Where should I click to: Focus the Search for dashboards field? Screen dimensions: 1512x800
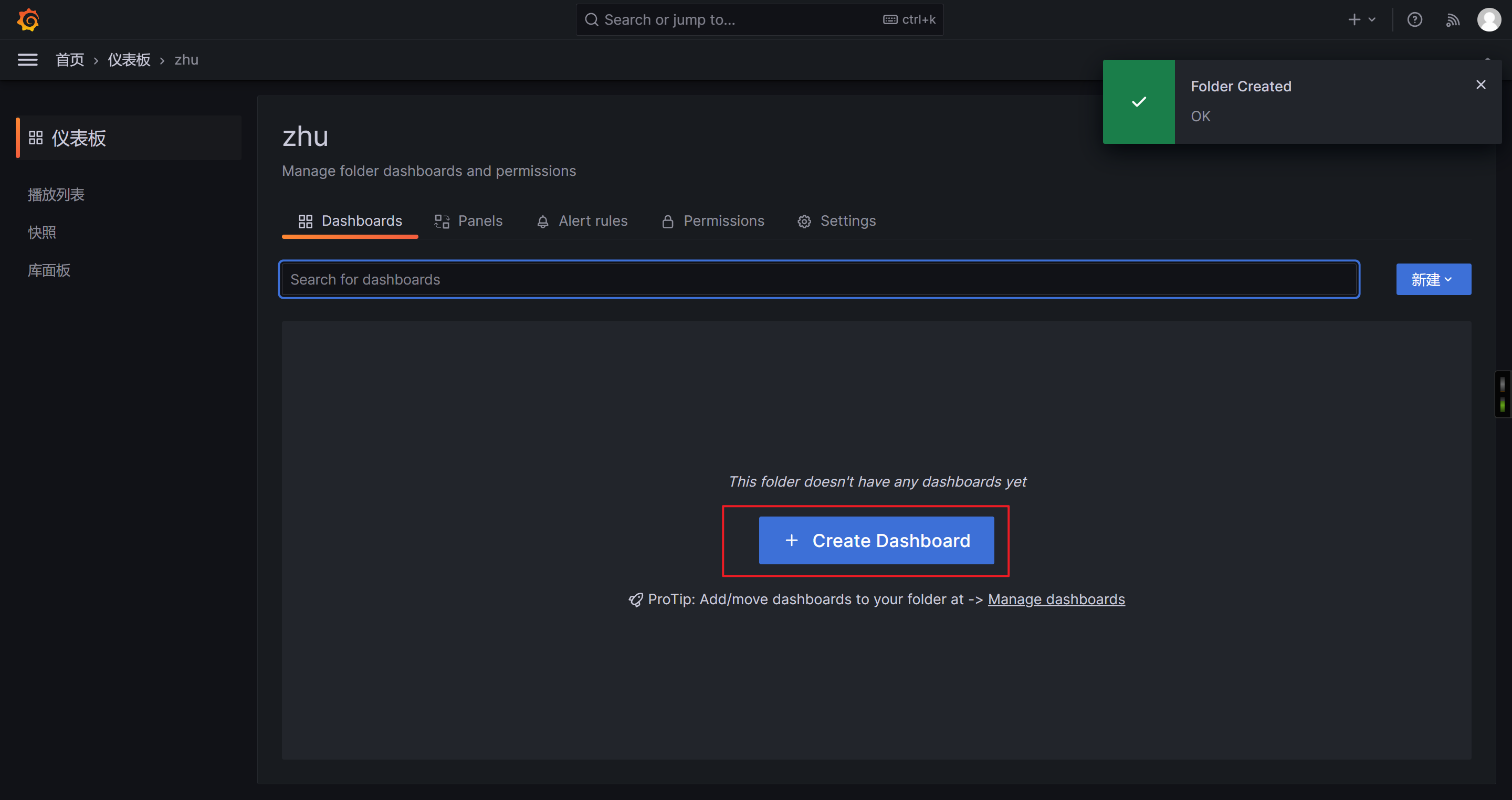point(819,279)
